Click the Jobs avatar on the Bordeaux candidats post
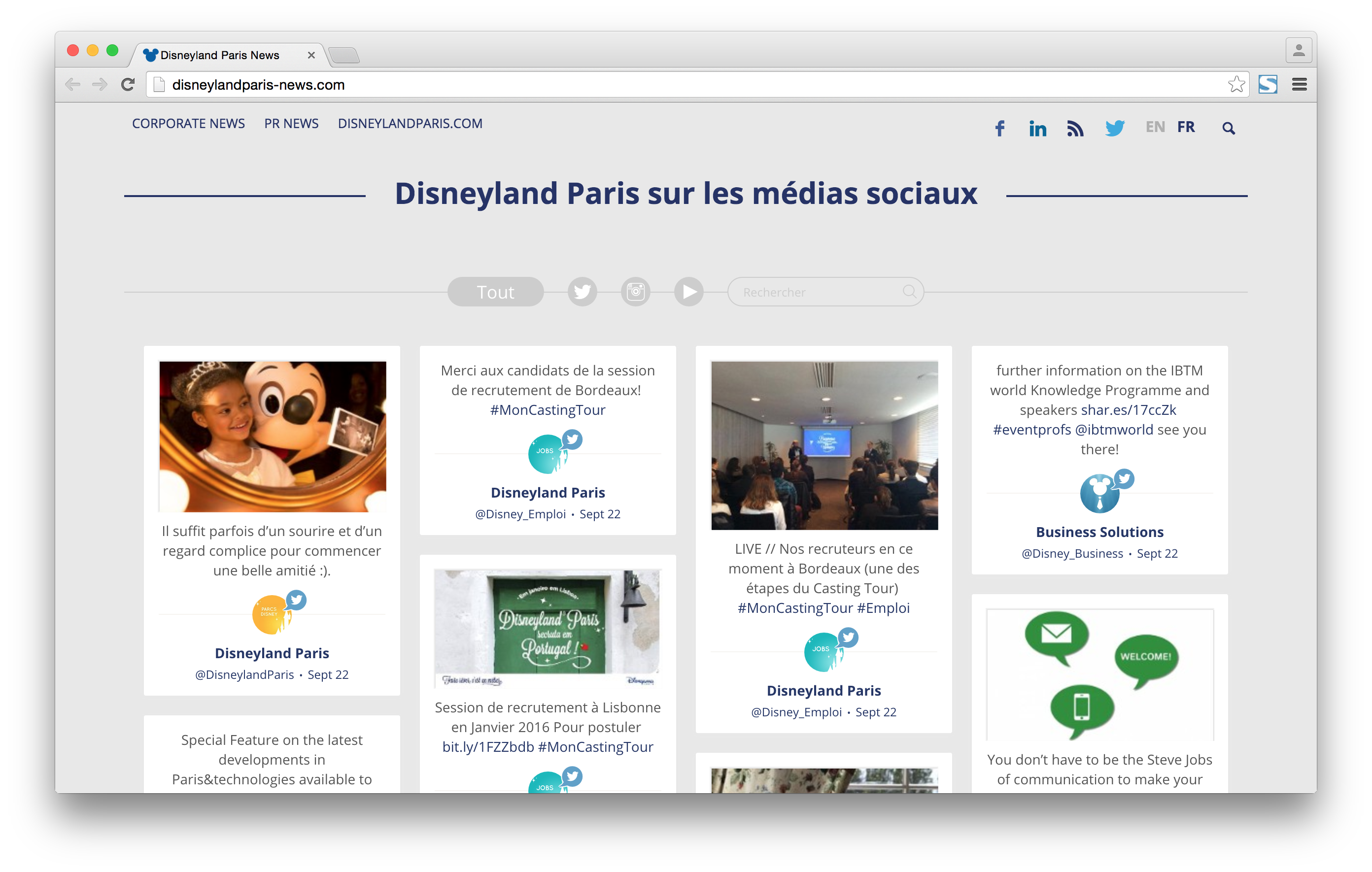1372x872 pixels. (548, 454)
